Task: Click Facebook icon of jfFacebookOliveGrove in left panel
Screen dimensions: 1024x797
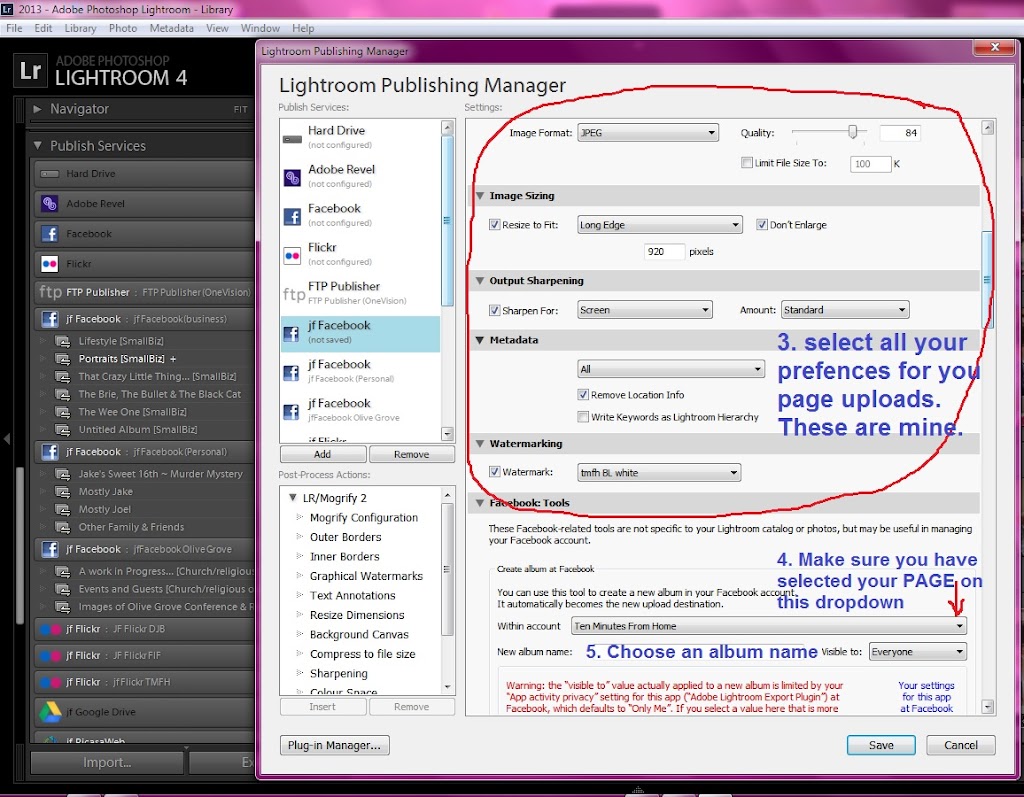Action: [50, 549]
